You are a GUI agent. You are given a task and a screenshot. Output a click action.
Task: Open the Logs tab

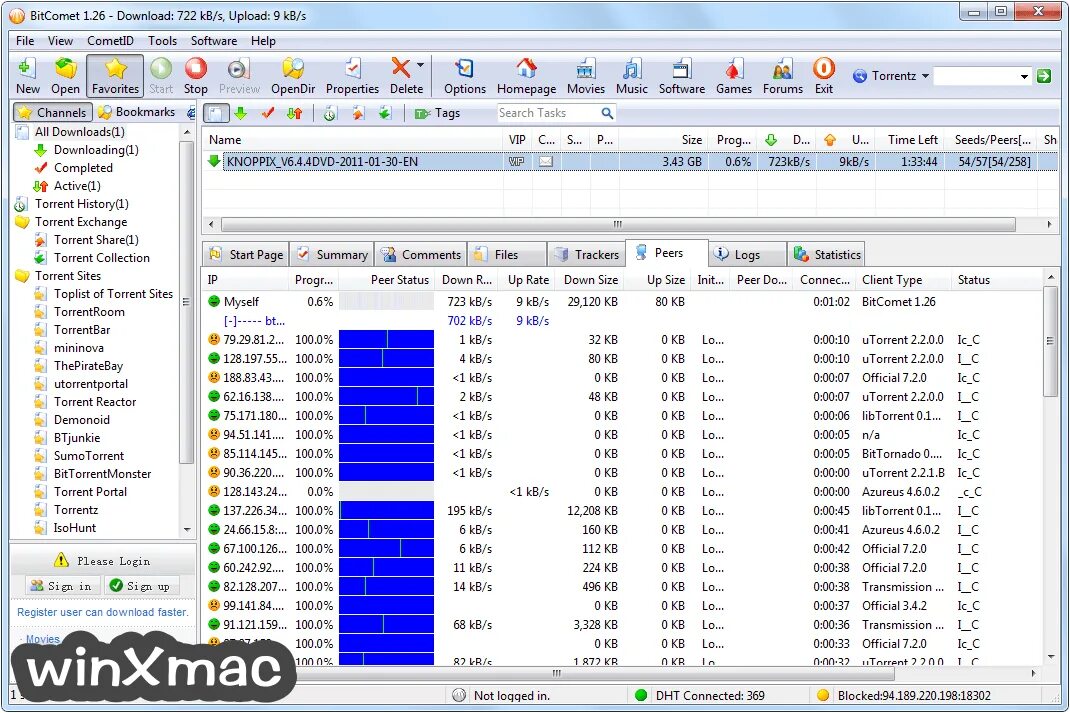pos(747,254)
